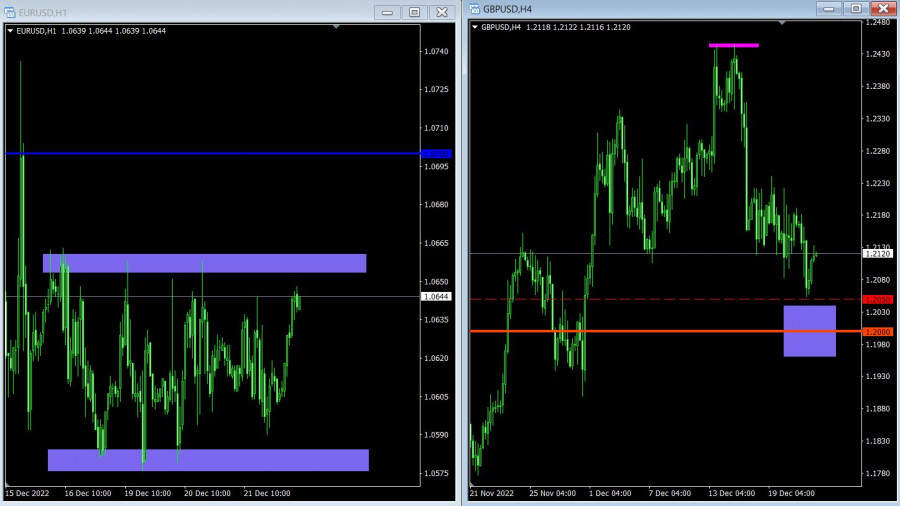Maximize the GBPUSD,H4 chart window
The width and height of the screenshot is (900, 506).
tap(855, 8)
